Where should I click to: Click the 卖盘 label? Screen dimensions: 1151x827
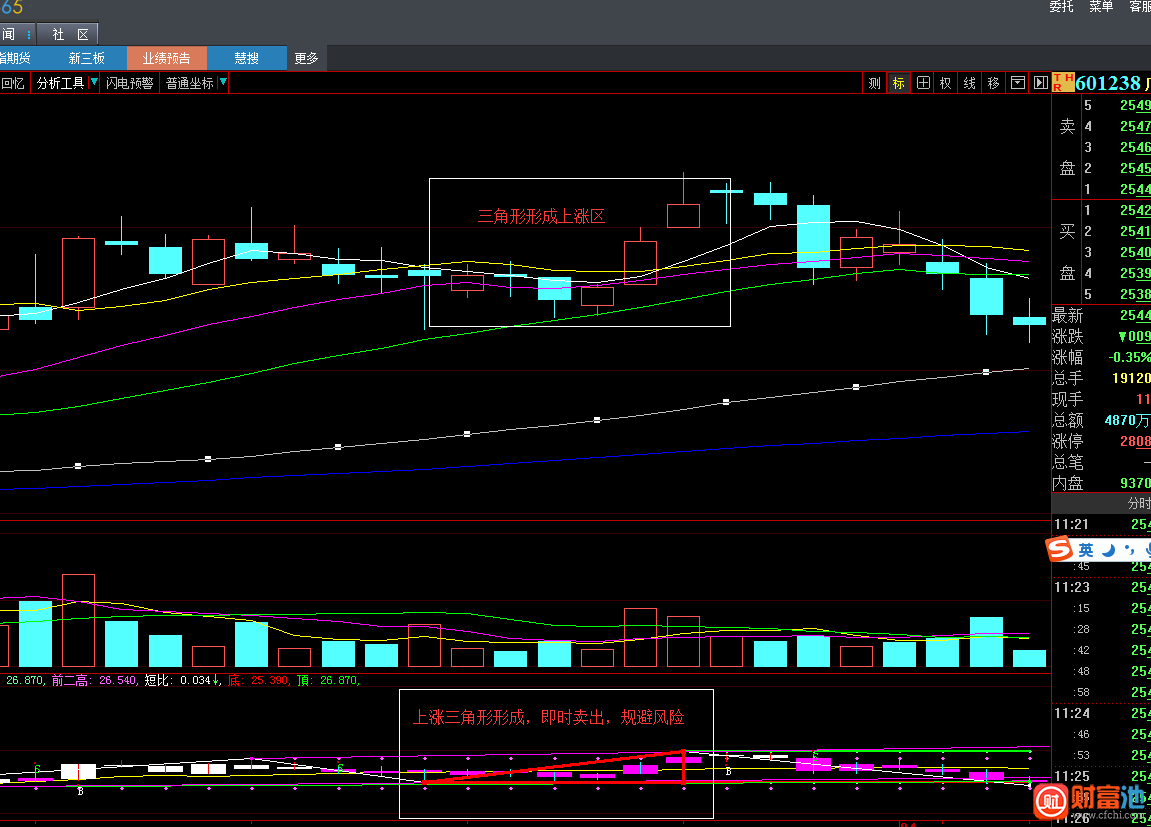point(1067,147)
